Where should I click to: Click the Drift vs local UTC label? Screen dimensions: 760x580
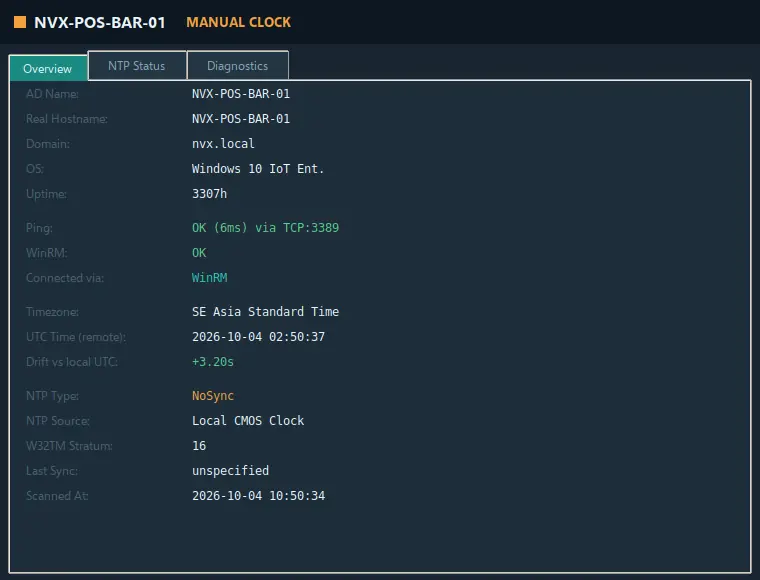pyautogui.click(x=72, y=362)
